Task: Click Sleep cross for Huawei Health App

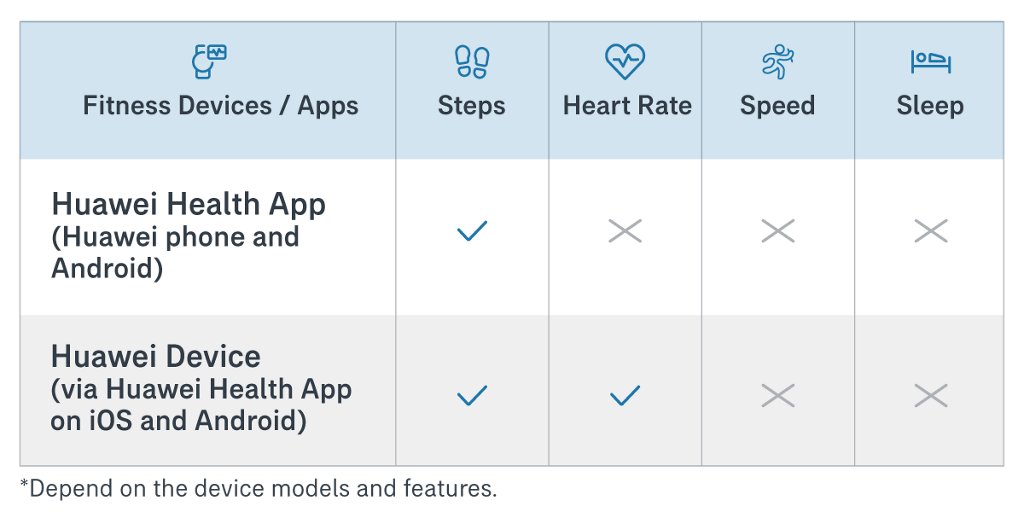Action: pos(931,232)
